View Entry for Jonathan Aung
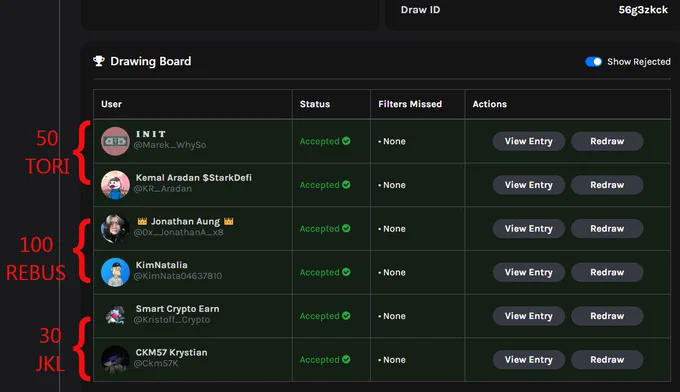 (x=529, y=229)
